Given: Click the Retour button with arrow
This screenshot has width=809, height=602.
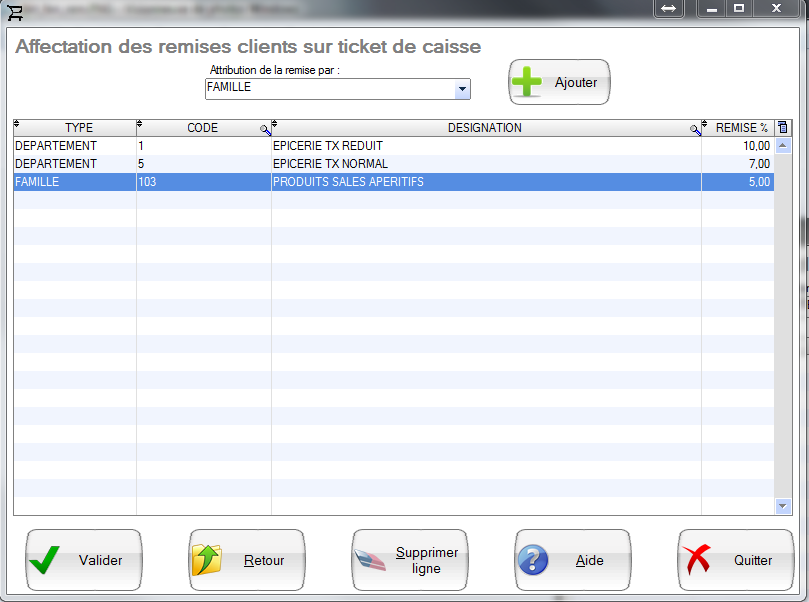Looking at the screenshot, I should 247,560.
